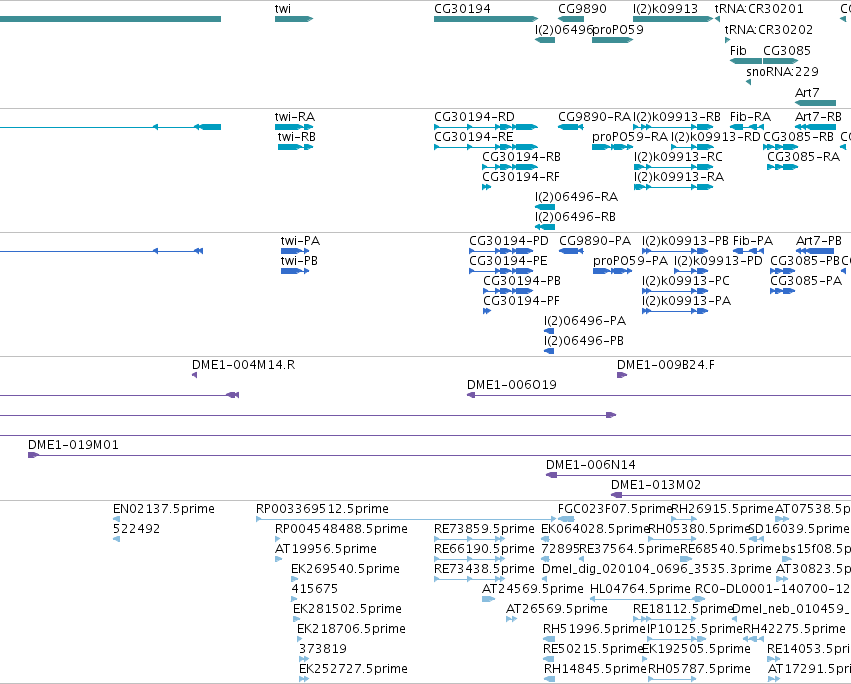Click the proPO59-PA protein label
This screenshot has height=684, width=851.
tap(630, 261)
